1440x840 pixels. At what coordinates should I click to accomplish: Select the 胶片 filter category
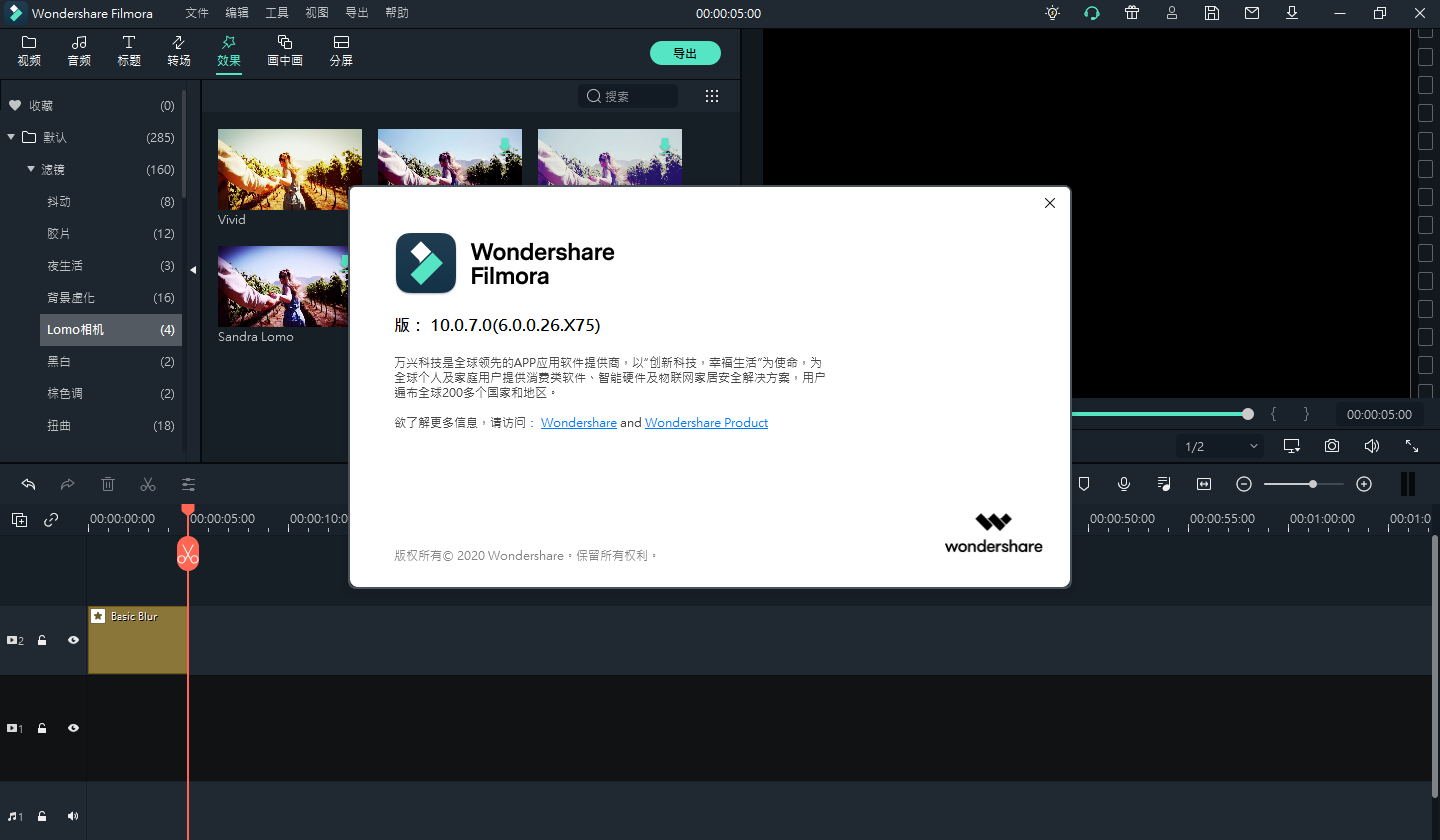click(x=110, y=234)
